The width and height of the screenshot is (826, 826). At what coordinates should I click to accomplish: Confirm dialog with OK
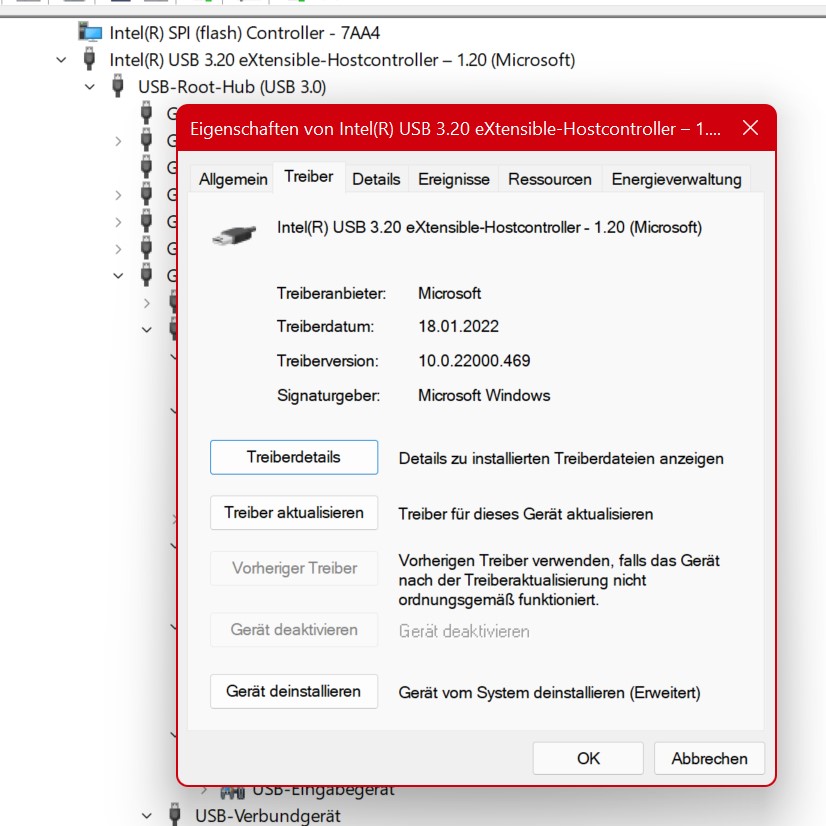(x=588, y=758)
